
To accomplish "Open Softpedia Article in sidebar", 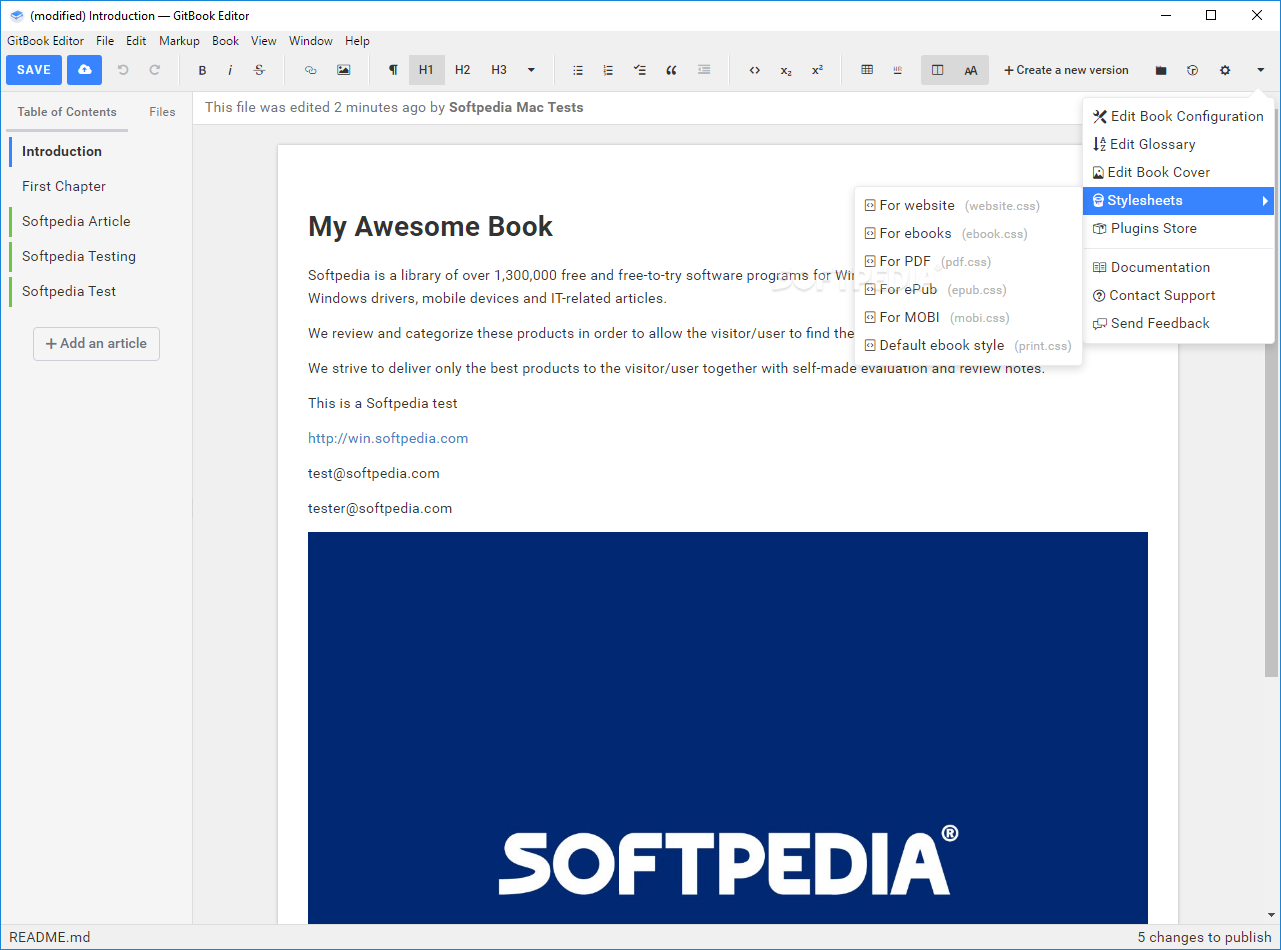I will tap(100, 221).
